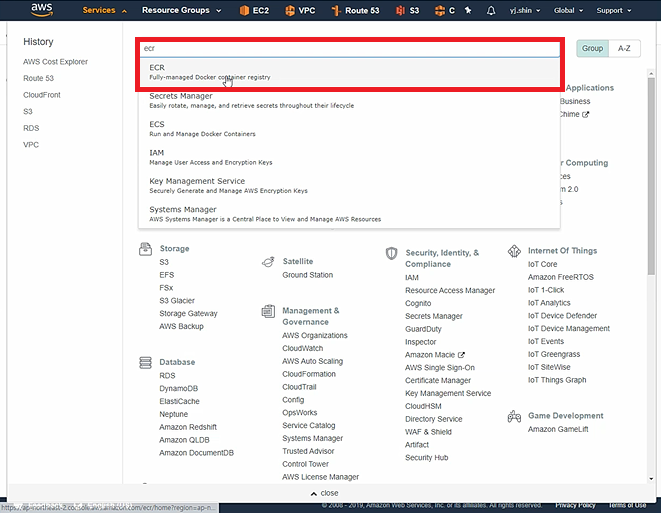Open S3 Glacier under Storage
The image size is (661, 513).
177,301
